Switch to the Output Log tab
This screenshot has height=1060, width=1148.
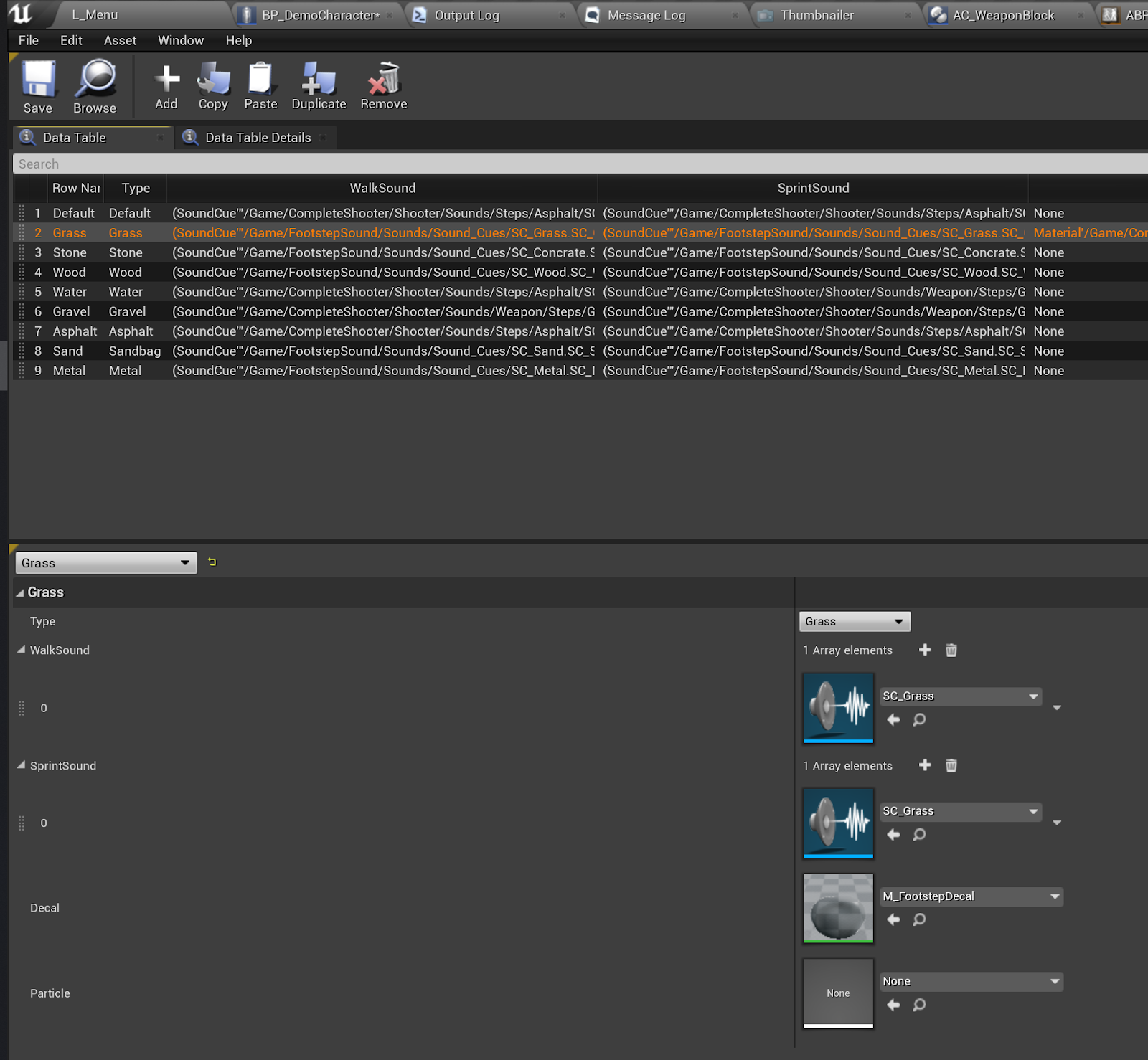(x=491, y=15)
